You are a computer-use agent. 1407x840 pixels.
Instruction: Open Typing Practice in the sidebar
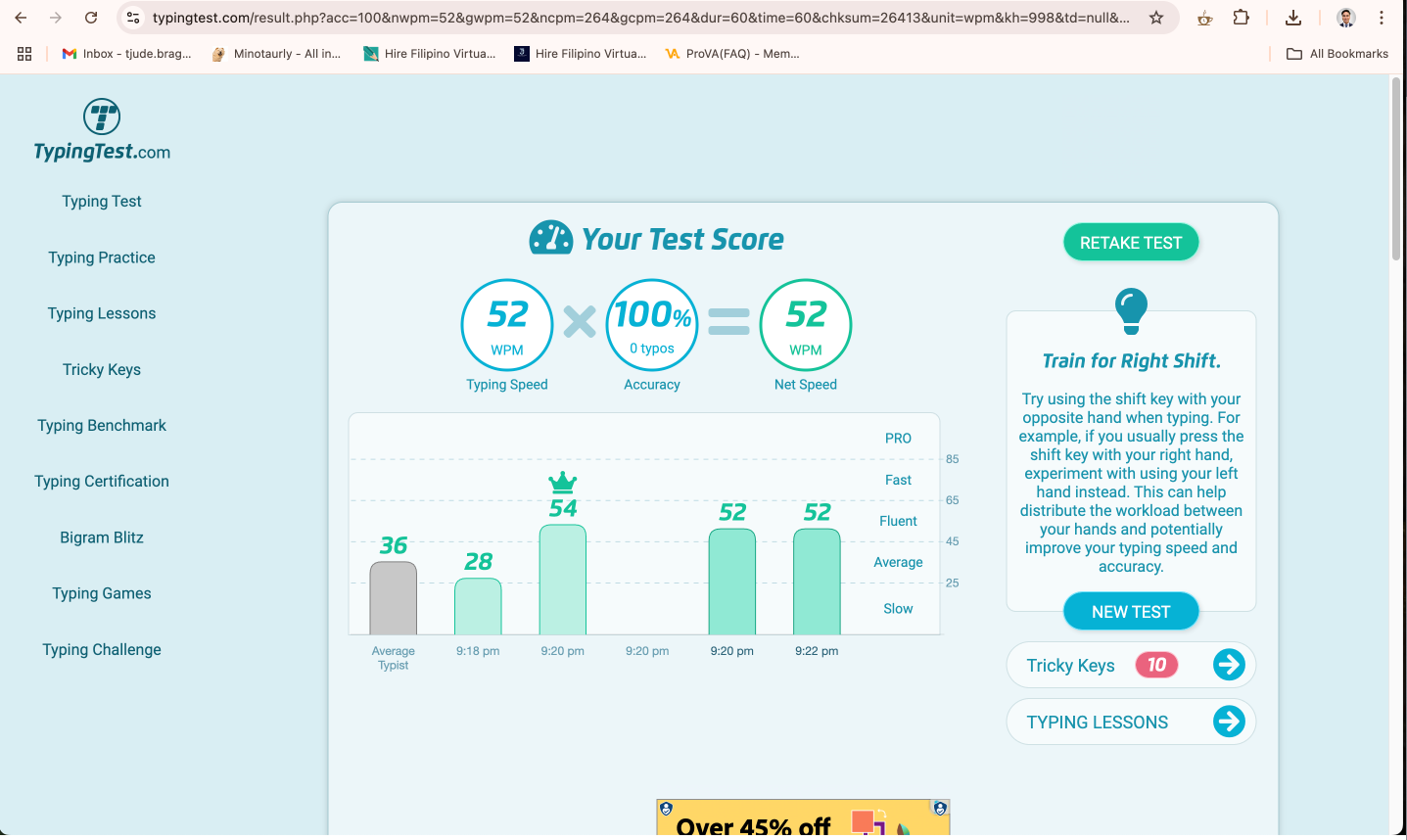click(102, 257)
